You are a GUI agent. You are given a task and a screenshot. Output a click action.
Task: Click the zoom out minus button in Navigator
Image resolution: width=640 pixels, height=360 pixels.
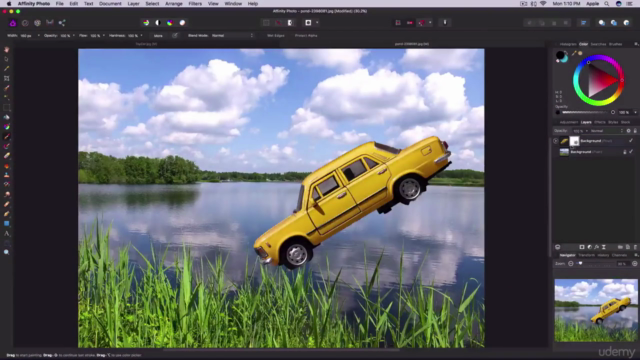[x=571, y=264]
